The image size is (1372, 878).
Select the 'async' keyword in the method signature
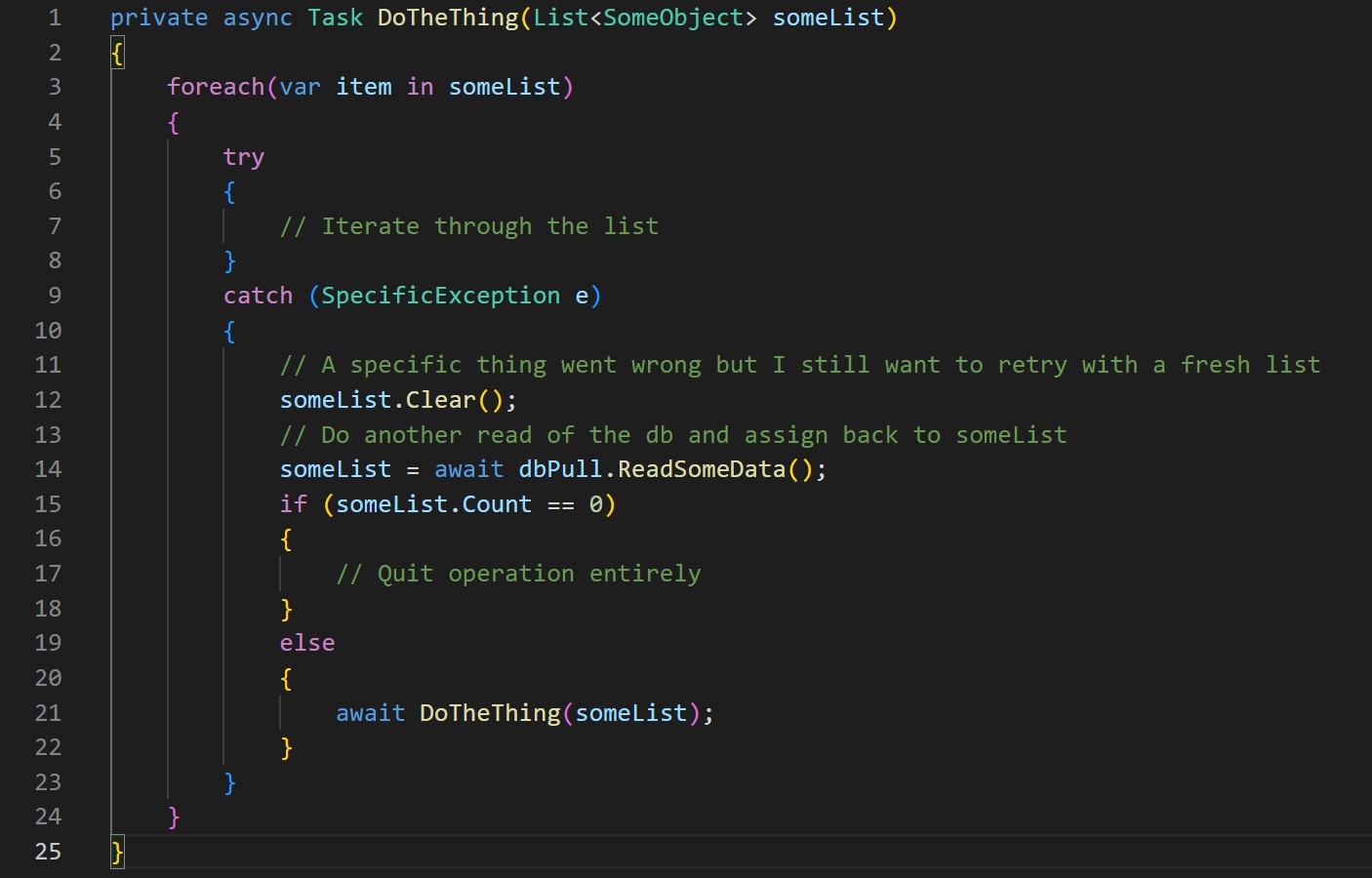[258, 18]
